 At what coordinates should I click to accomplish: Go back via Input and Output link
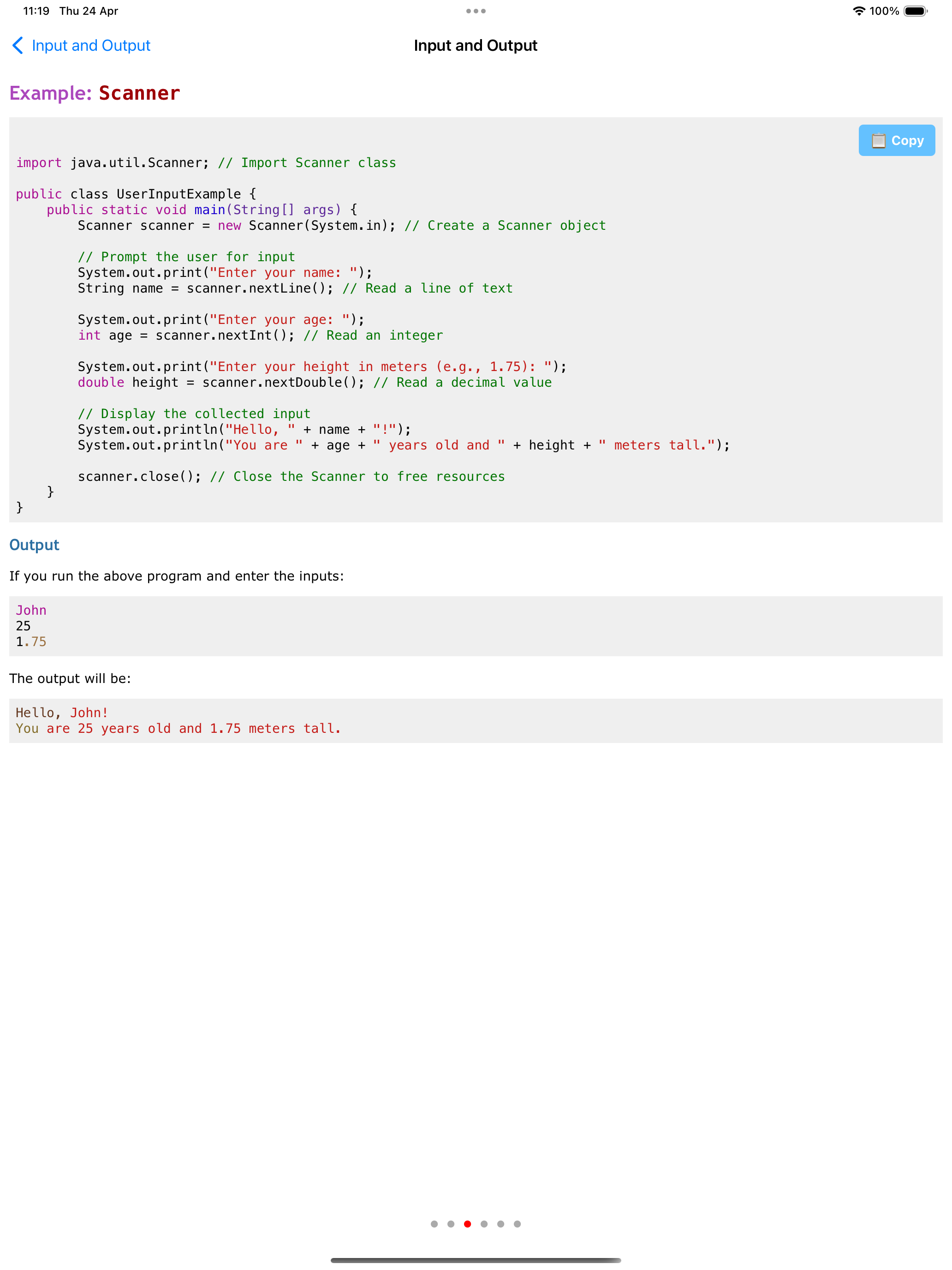(x=91, y=45)
